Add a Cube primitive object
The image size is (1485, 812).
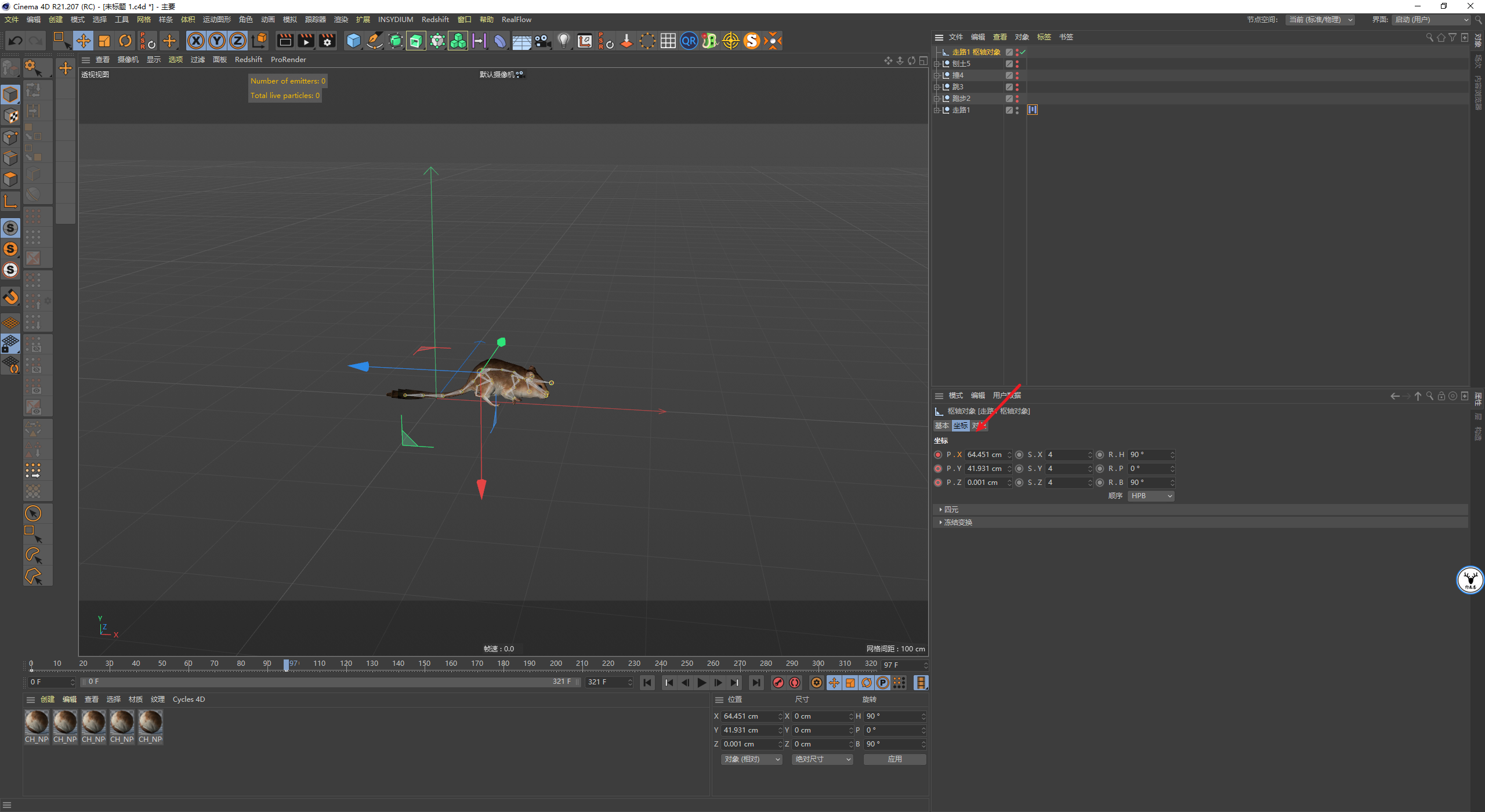(353, 41)
